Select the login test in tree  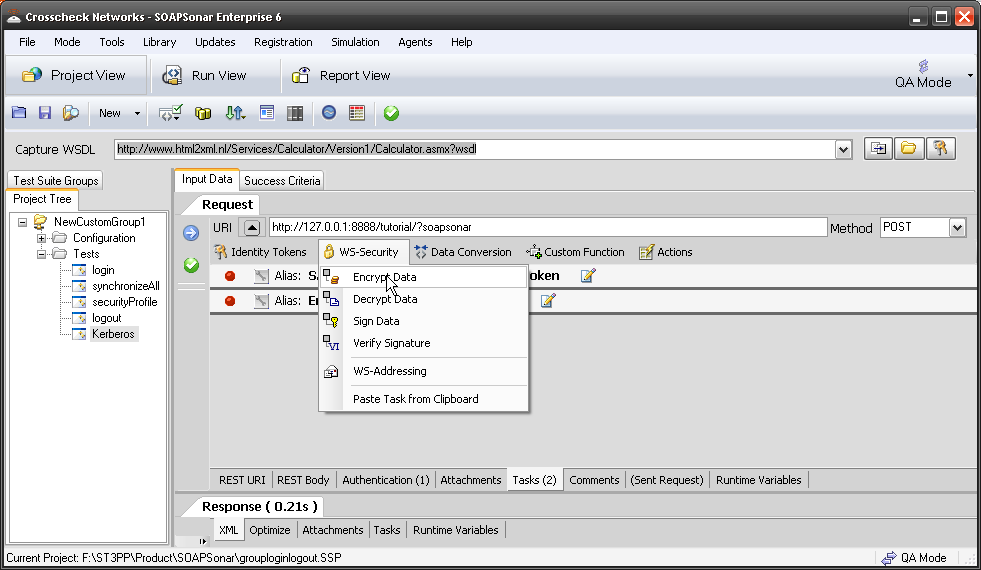point(103,270)
